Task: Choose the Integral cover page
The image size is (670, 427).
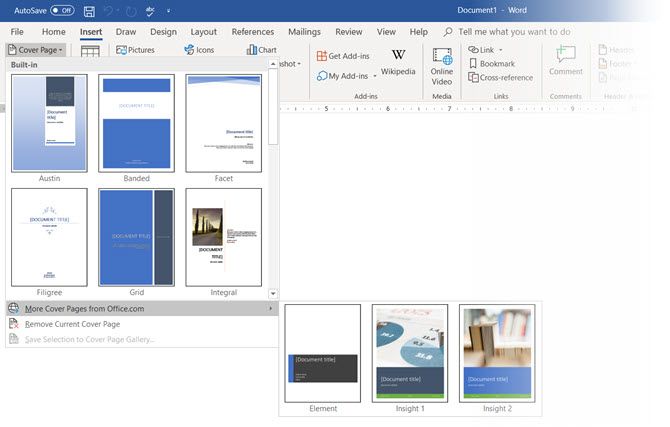Action: coord(223,237)
